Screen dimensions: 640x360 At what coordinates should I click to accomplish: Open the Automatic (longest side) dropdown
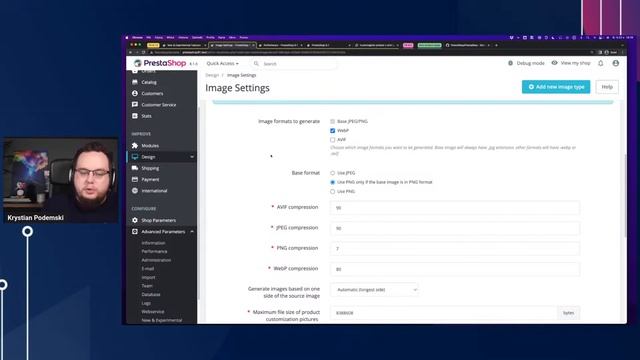tap(374, 289)
